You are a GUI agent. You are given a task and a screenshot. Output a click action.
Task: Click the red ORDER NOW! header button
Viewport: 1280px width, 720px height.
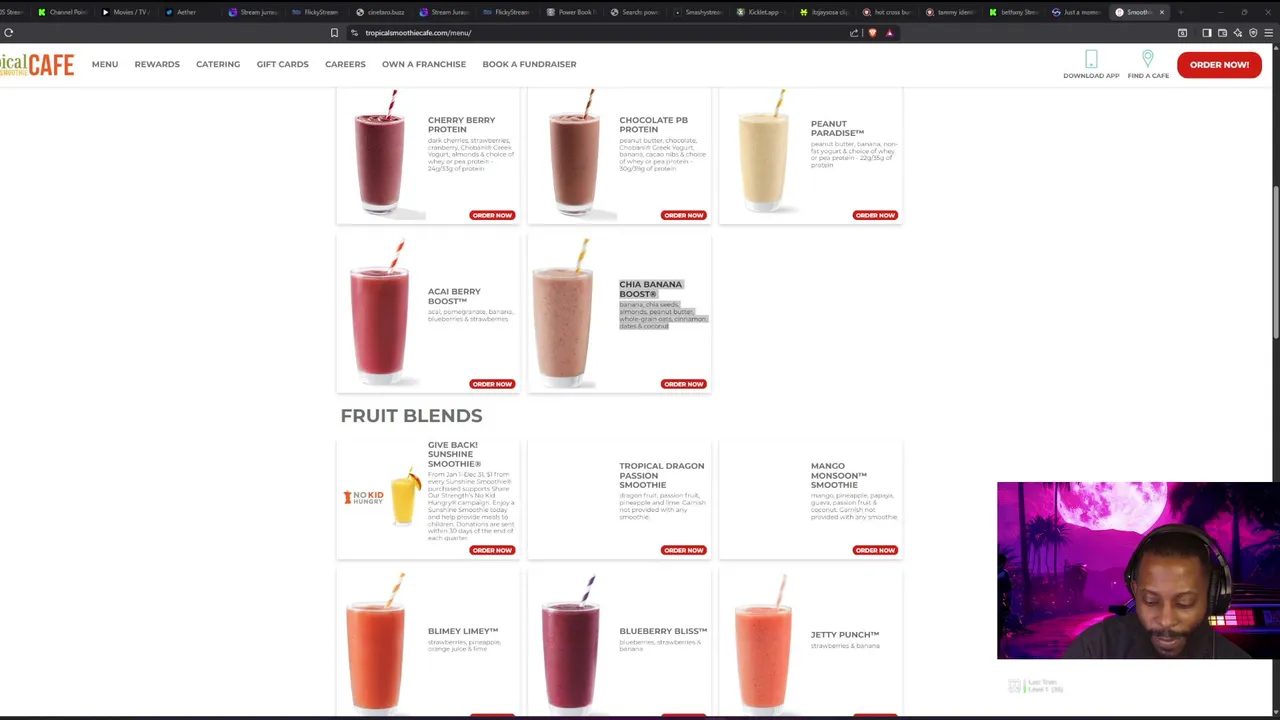pos(1219,65)
